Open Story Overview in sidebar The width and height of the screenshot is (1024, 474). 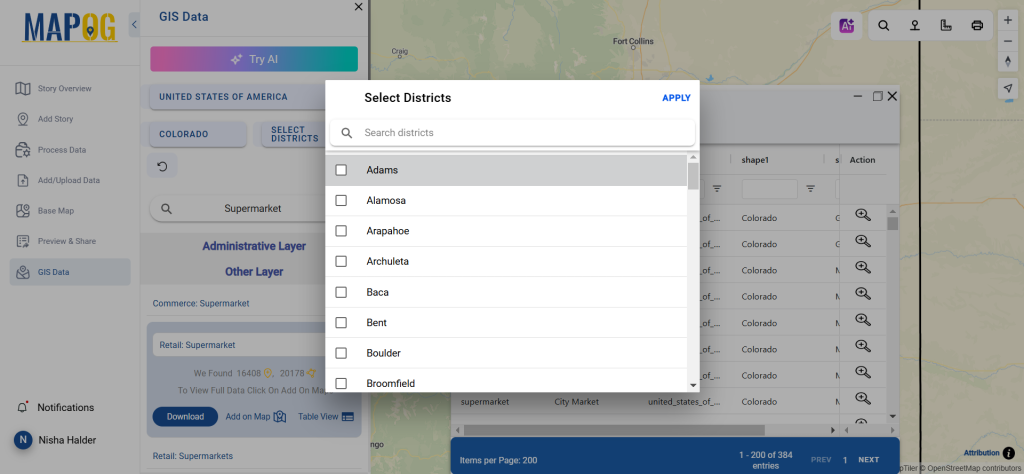coord(64,89)
